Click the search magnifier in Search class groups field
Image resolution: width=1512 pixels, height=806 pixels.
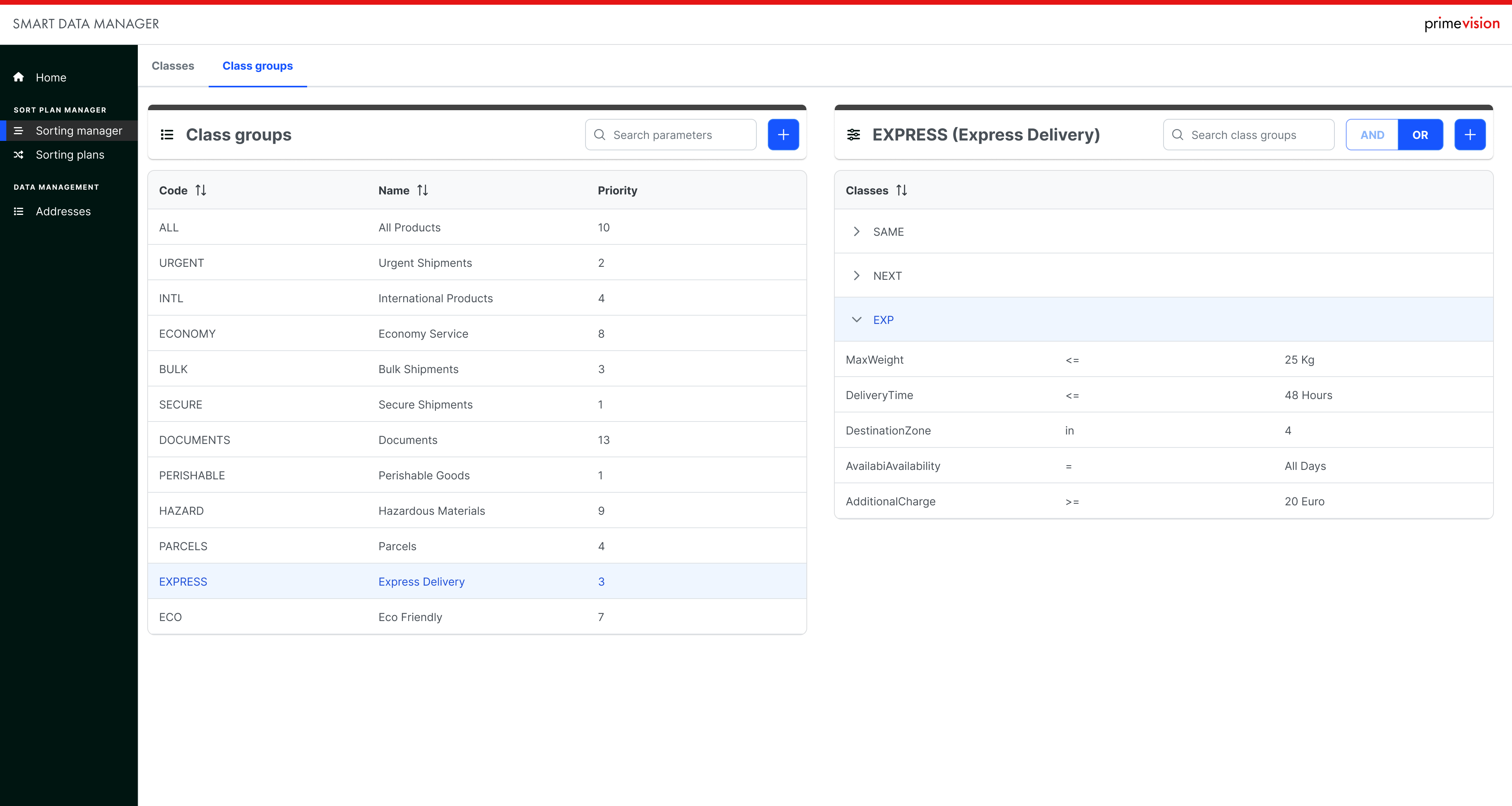[1177, 134]
